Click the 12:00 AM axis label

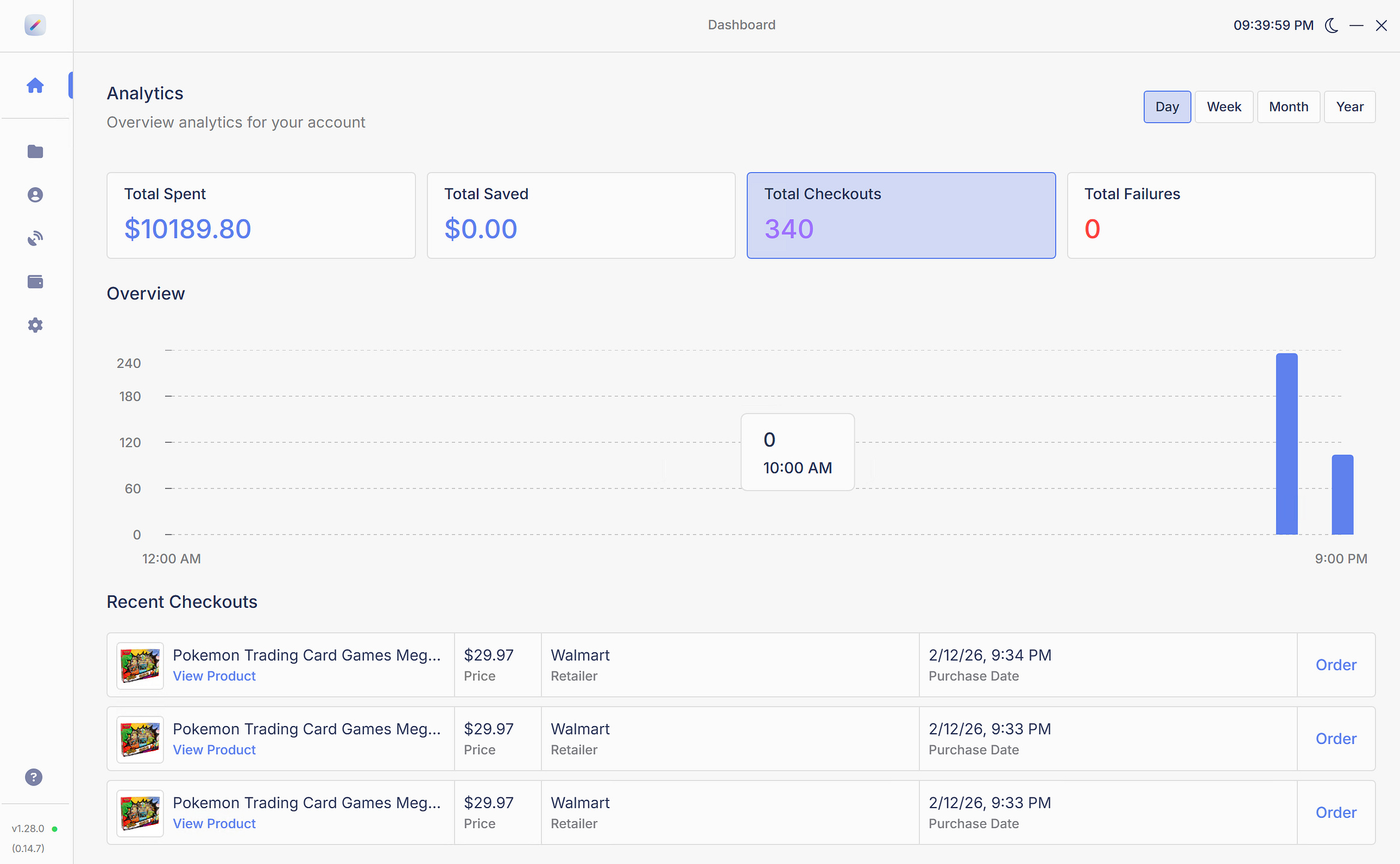pyautogui.click(x=171, y=559)
